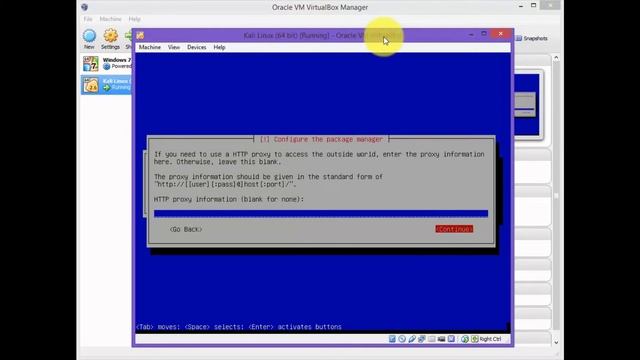Click the network adapters status icon
Viewport: 640px width, 360px height.
coord(422,339)
